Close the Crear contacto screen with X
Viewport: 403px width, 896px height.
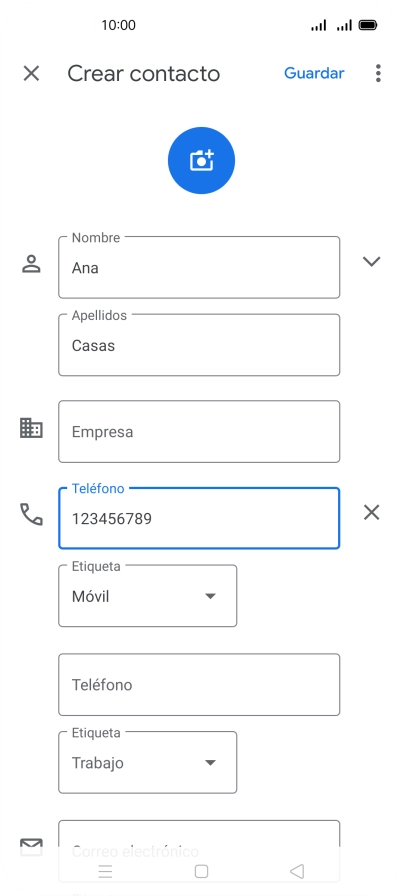pos(31,73)
